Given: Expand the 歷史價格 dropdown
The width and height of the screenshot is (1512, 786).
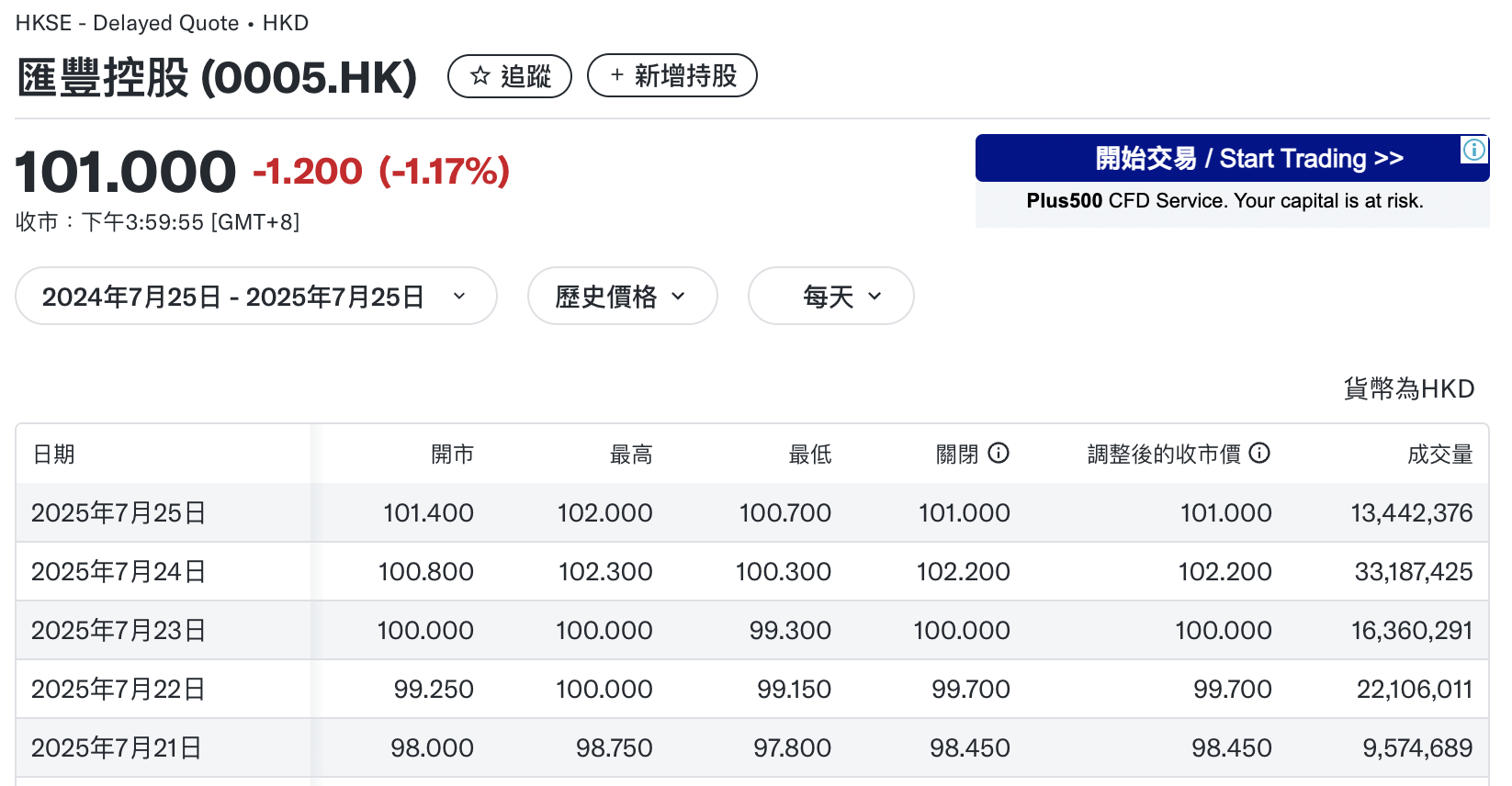Looking at the screenshot, I should coord(622,297).
